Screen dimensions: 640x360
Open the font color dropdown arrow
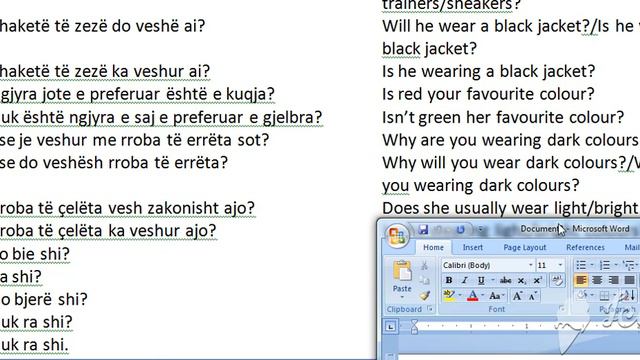(x=483, y=296)
